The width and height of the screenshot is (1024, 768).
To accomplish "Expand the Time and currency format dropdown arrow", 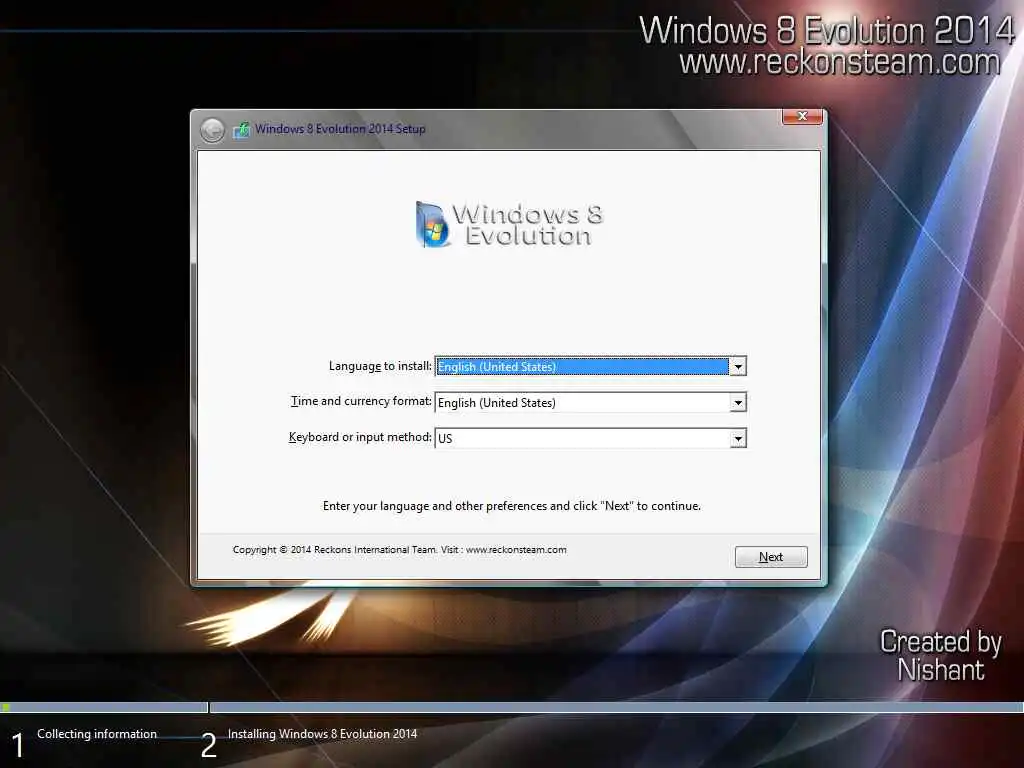I will [x=737, y=402].
